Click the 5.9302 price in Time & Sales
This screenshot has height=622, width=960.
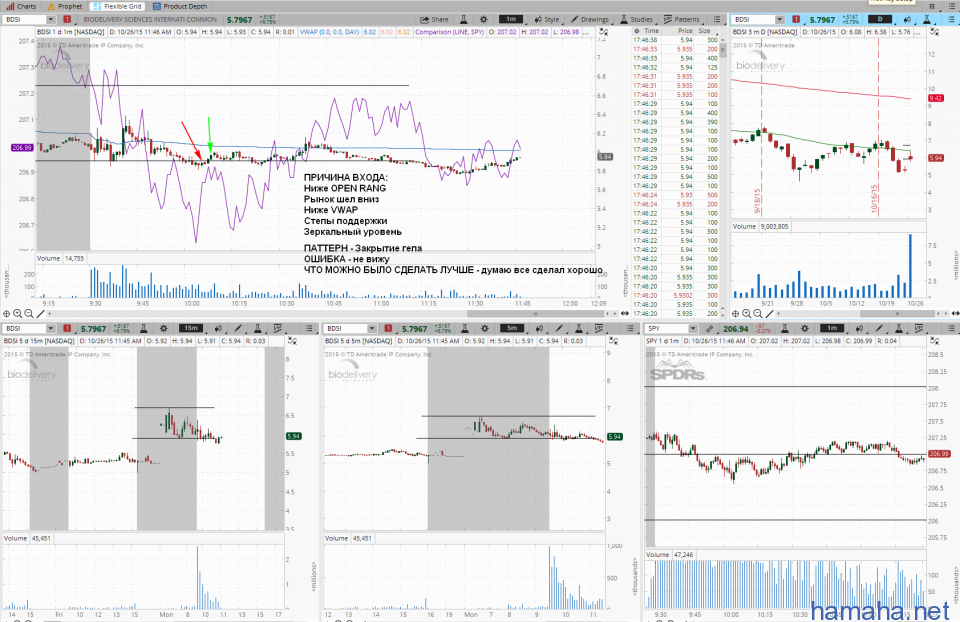(x=683, y=295)
